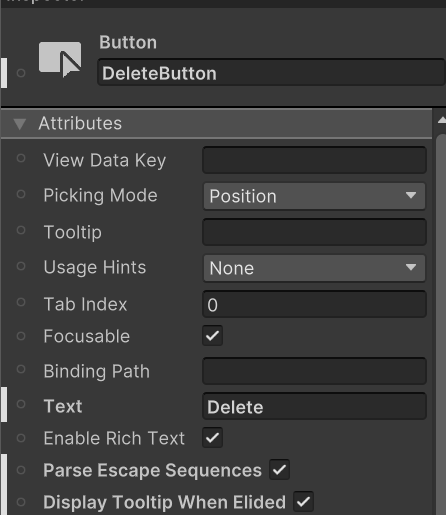Uncheck the Focusable checkbox
The width and height of the screenshot is (446, 515).
pyautogui.click(x=212, y=335)
